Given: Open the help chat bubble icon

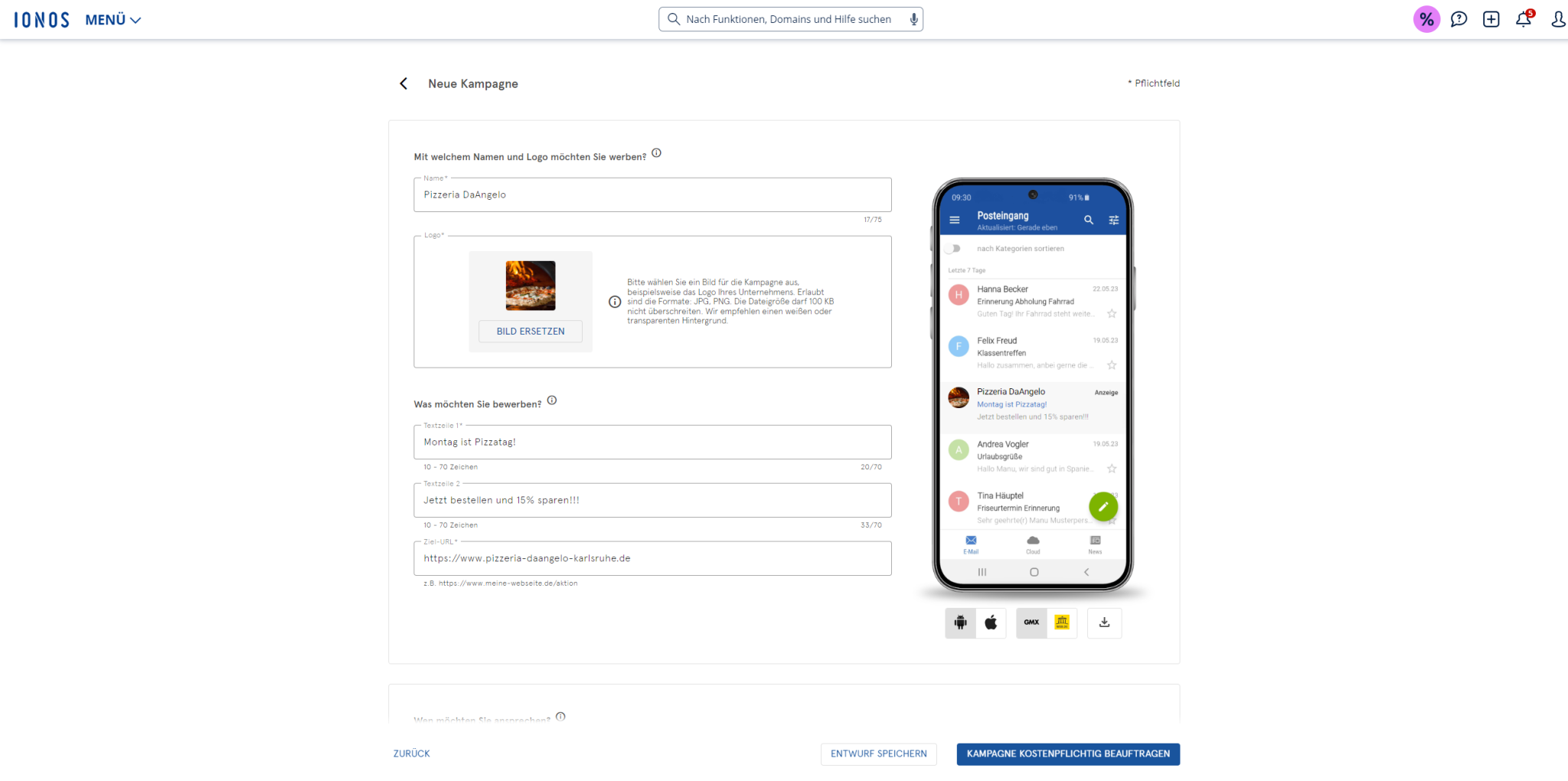Looking at the screenshot, I should point(1459,18).
